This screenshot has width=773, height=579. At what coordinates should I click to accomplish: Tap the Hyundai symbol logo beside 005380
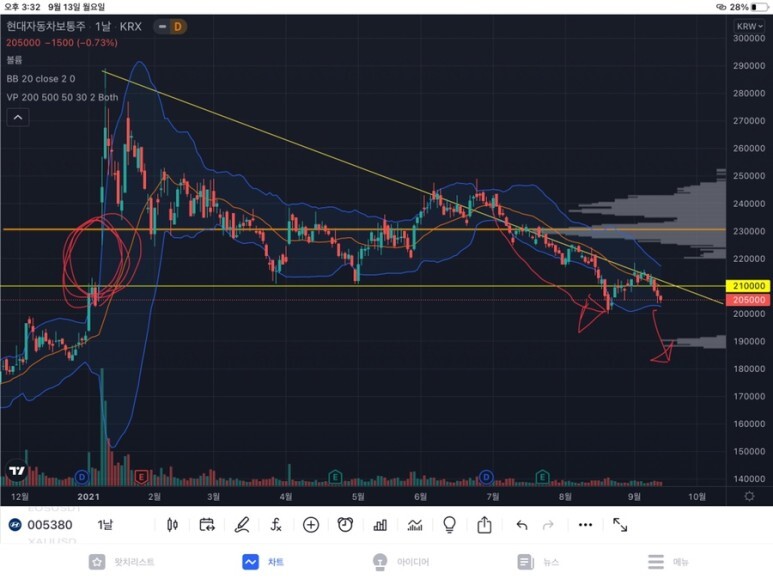tap(15, 525)
